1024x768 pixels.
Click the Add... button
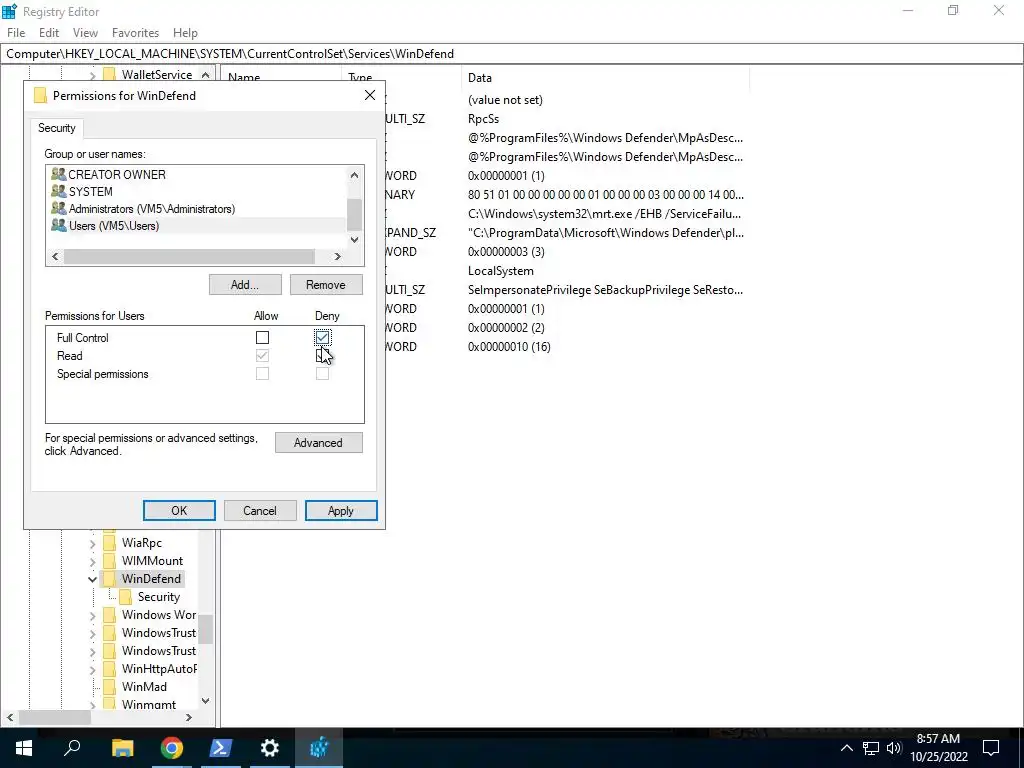245,285
